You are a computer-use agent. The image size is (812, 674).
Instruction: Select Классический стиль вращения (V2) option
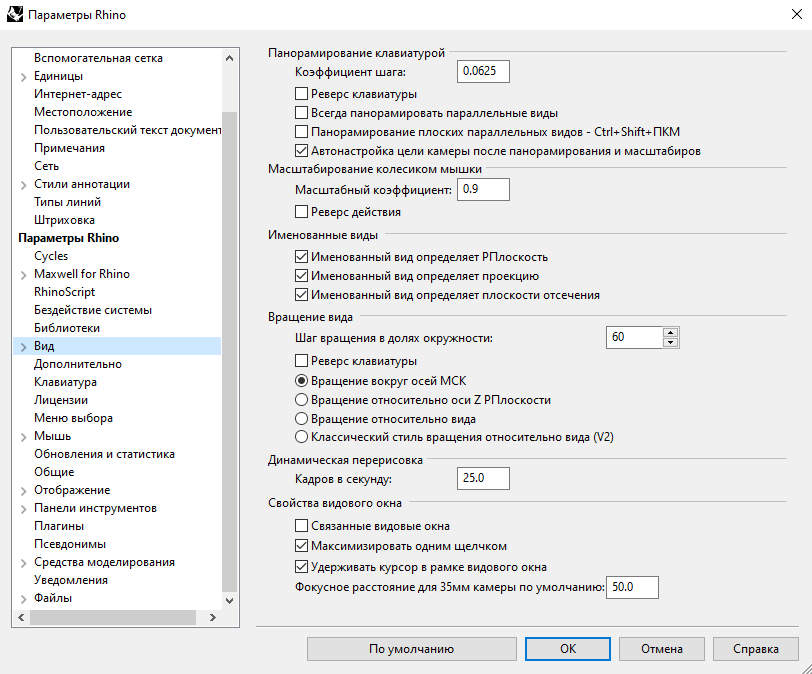tap(301, 437)
